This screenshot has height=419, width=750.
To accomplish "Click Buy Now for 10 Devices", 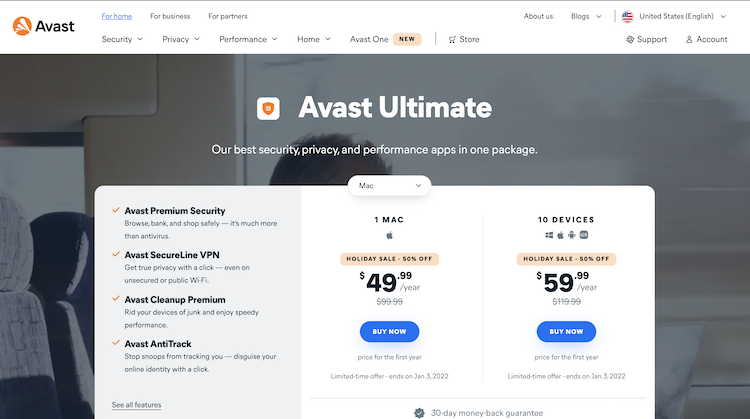I will 566,332.
